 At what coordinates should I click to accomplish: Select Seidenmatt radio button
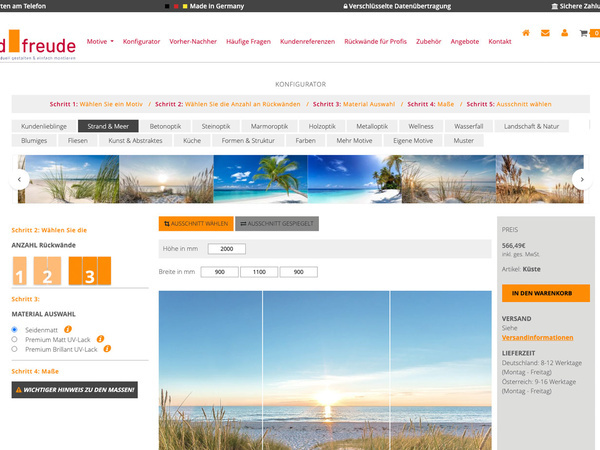[15, 329]
